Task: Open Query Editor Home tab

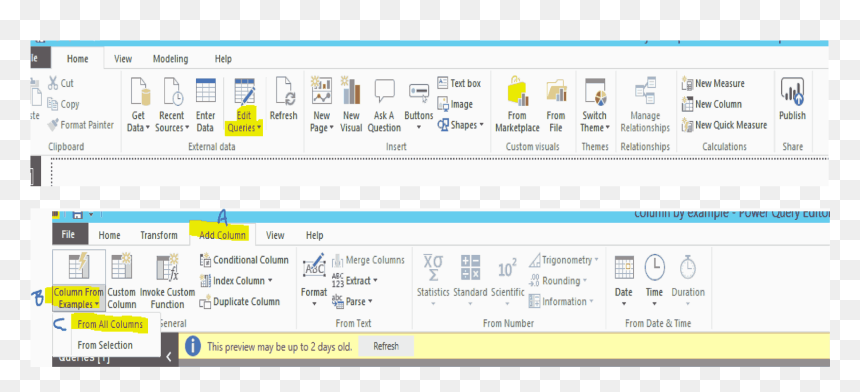Action: 109,235
